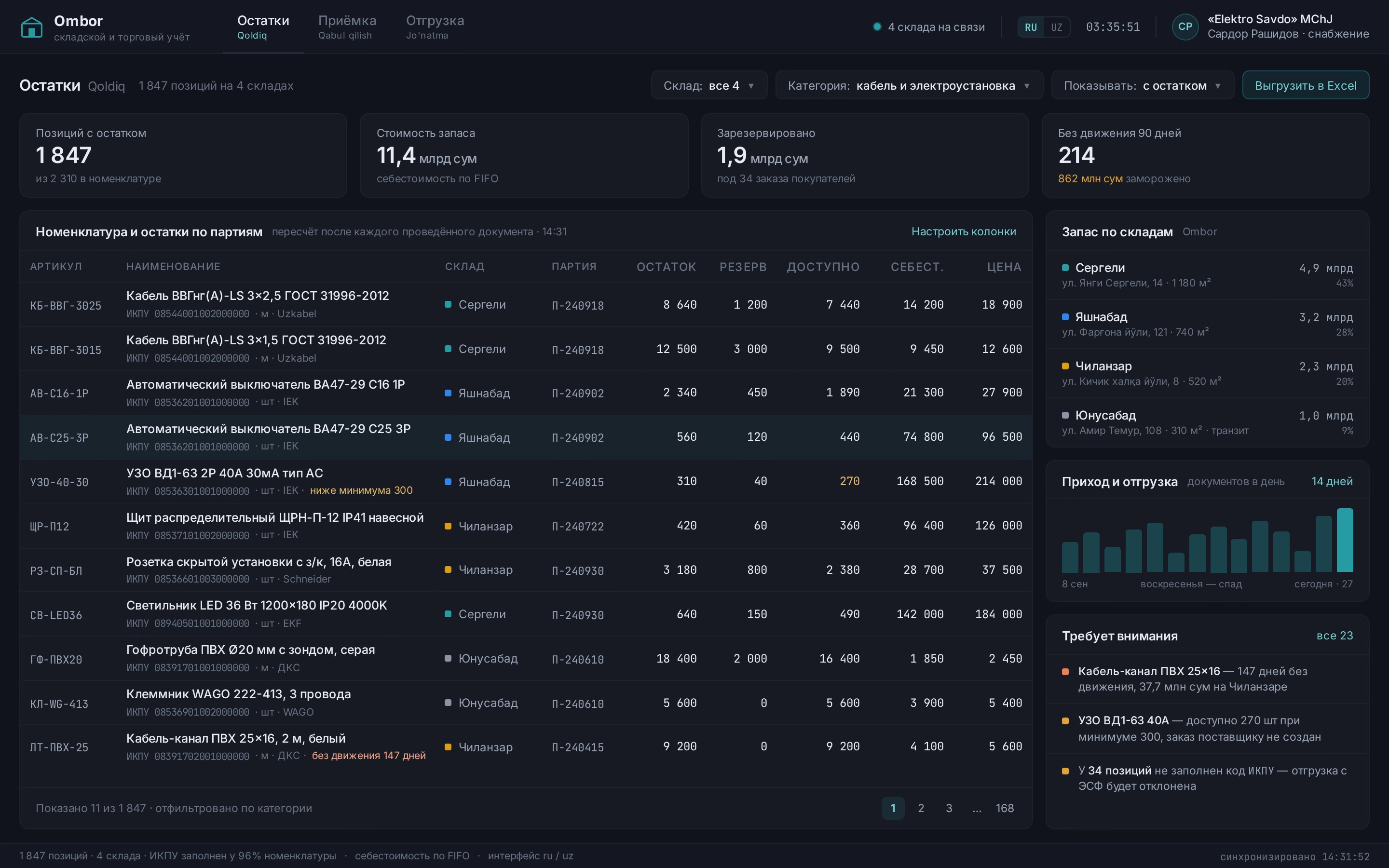Image resolution: width=1389 pixels, height=868 pixels.
Task: Sort by the ОСТАТОК column header
Action: pyautogui.click(x=666, y=267)
